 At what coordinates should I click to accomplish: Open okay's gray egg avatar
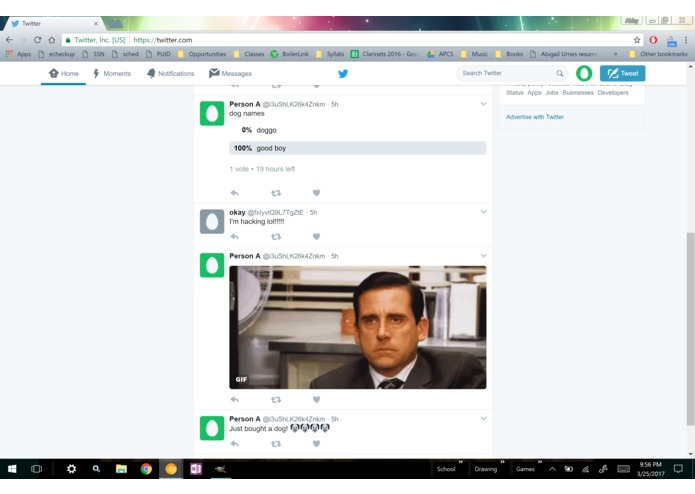pos(212,222)
